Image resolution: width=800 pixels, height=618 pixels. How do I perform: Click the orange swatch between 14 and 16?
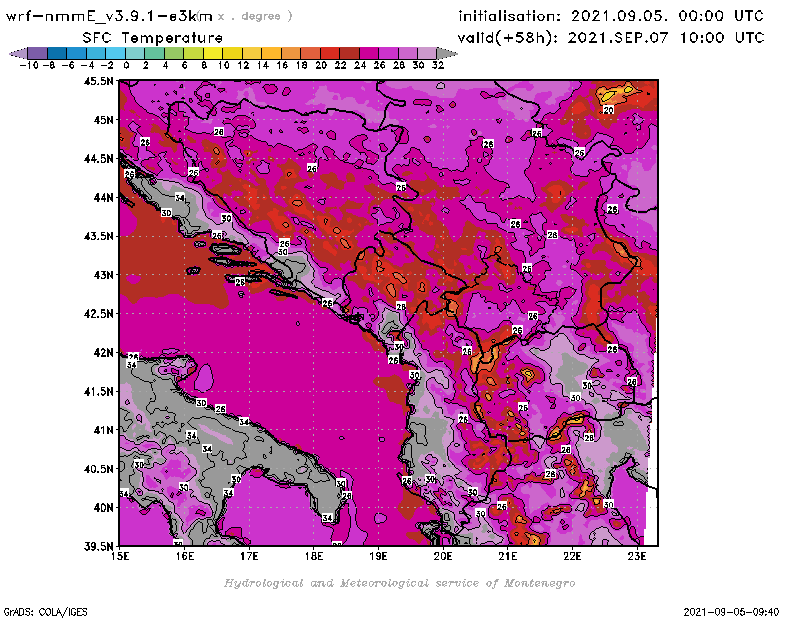point(271,53)
